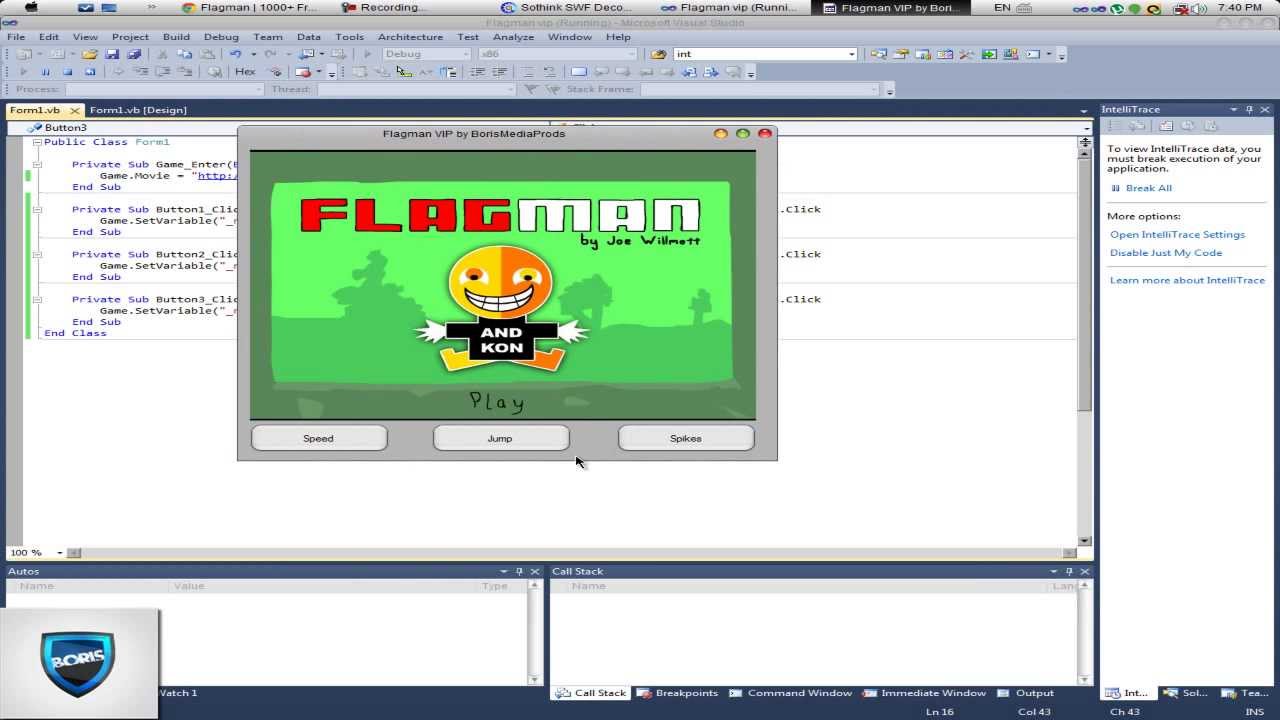
Task: Click the Find in Files folder icon
Action: point(658,54)
